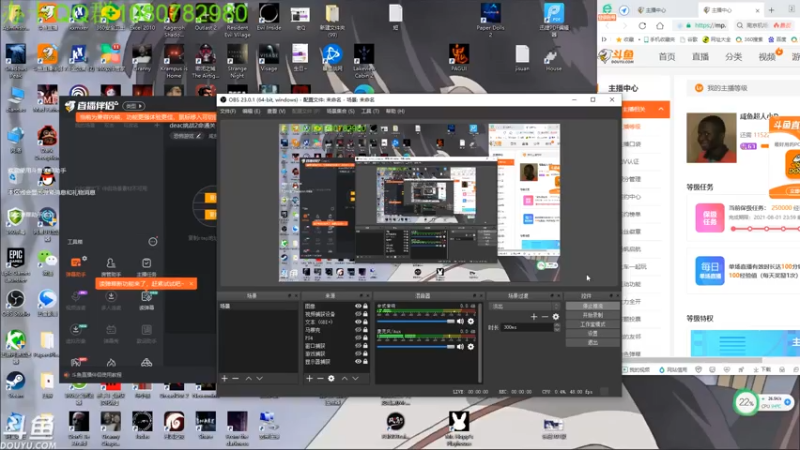Collapse the orange 主播相关 sidebar section
This screenshot has width=800, height=450.
click(x=661, y=109)
